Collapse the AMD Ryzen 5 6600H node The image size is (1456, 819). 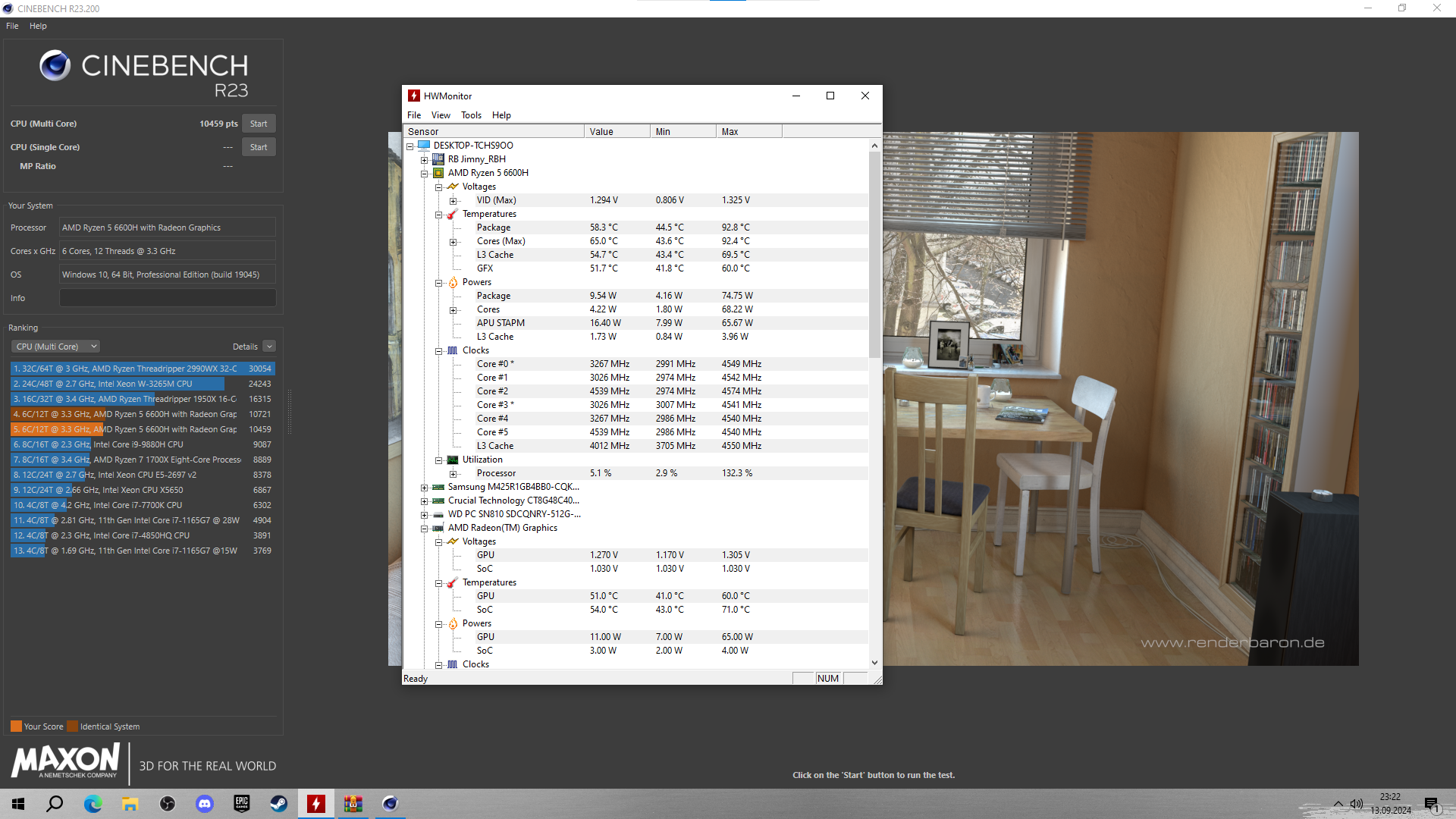click(425, 174)
